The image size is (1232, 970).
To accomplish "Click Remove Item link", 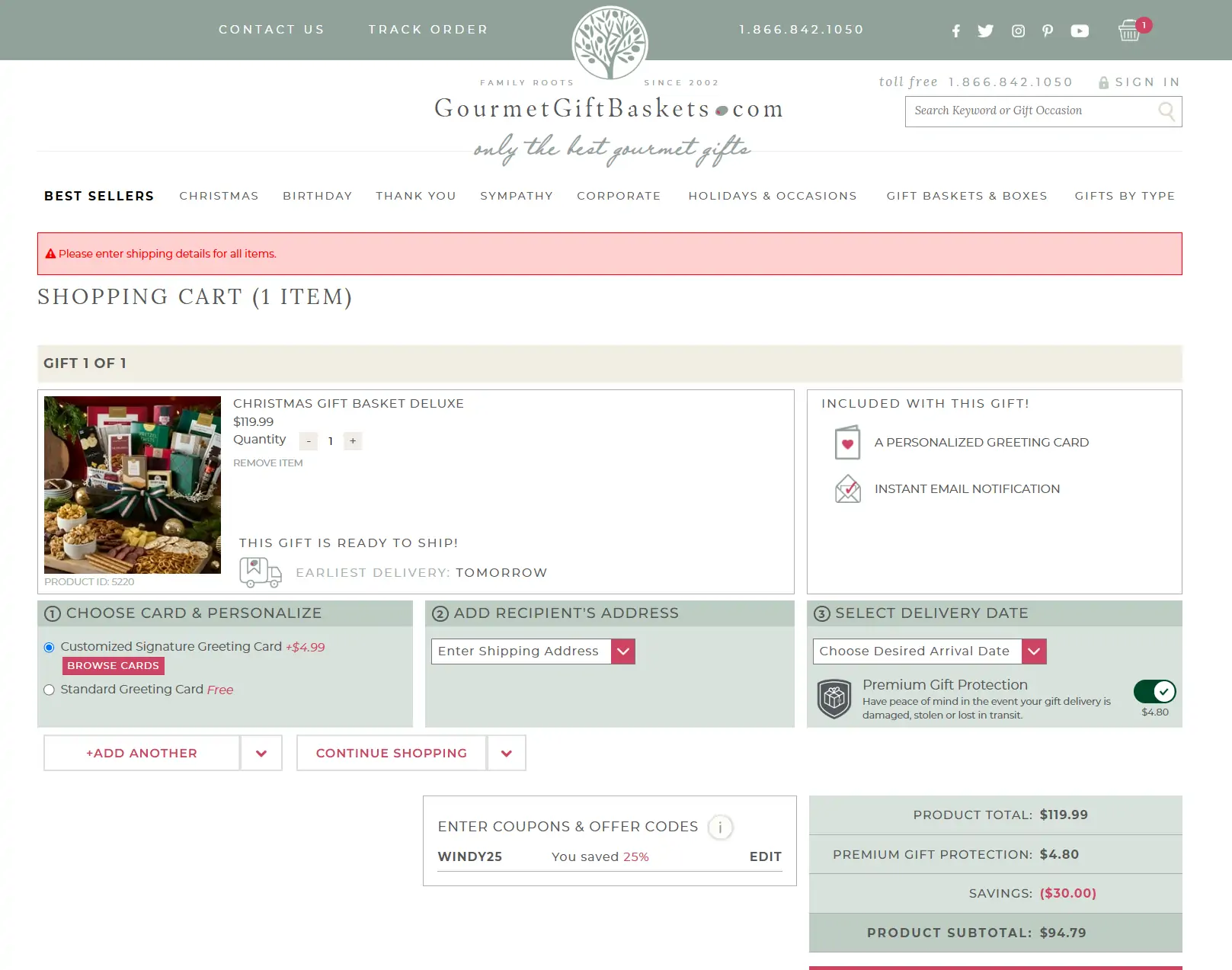I will click(267, 463).
